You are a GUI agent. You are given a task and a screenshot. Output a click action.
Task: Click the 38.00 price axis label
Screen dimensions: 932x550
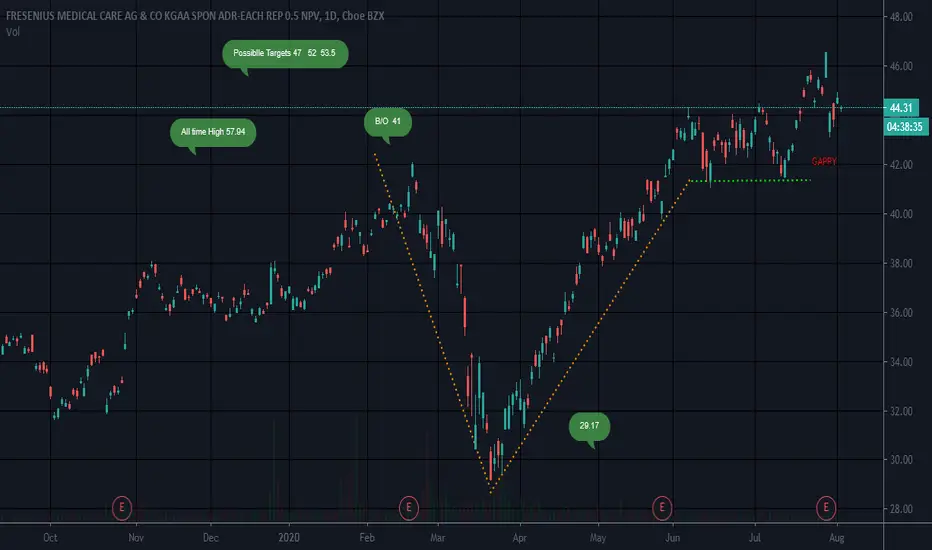pyautogui.click(x=900, y=263)
